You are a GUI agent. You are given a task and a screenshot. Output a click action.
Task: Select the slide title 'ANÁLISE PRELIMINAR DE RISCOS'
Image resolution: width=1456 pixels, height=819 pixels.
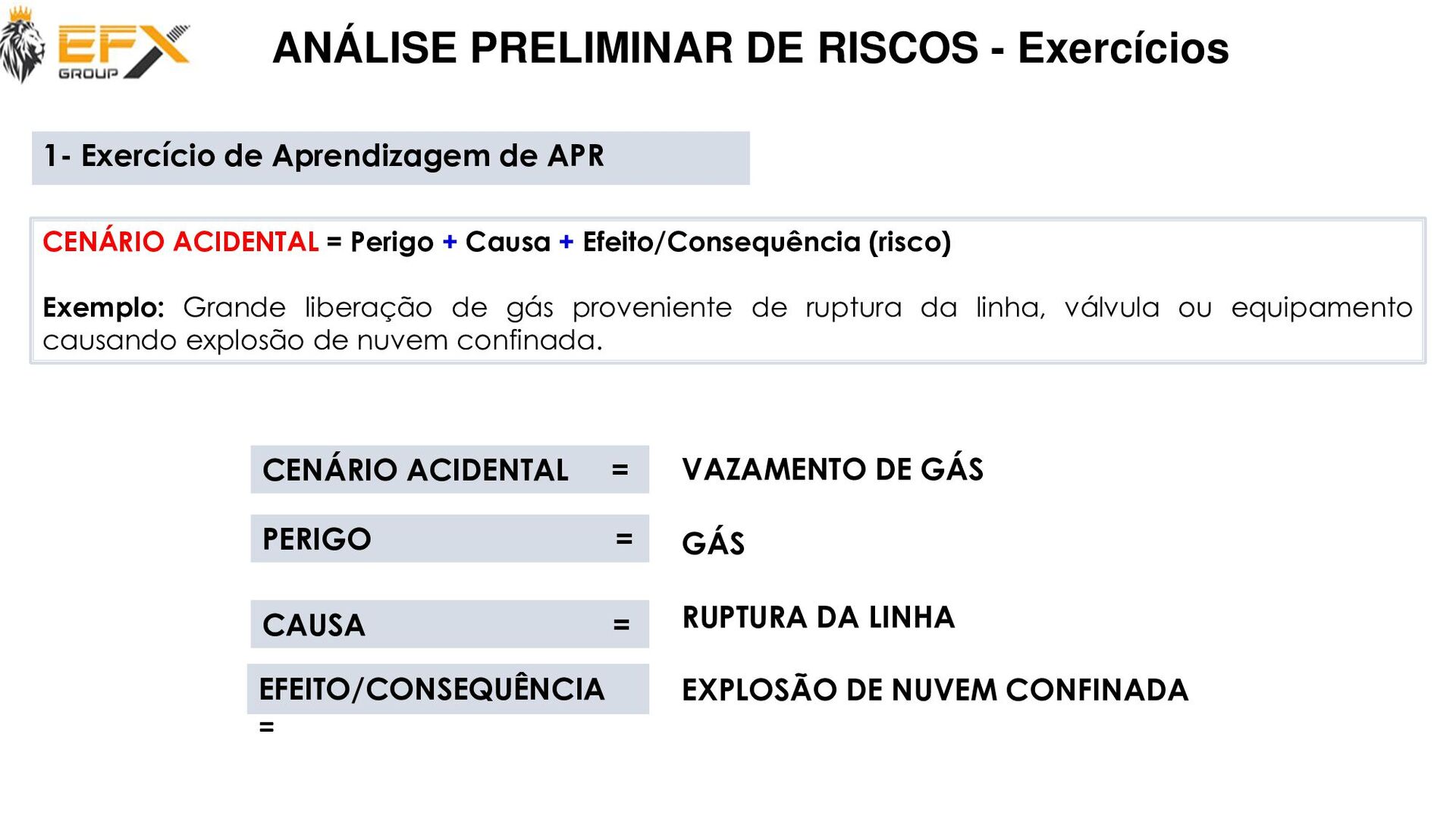626,49
